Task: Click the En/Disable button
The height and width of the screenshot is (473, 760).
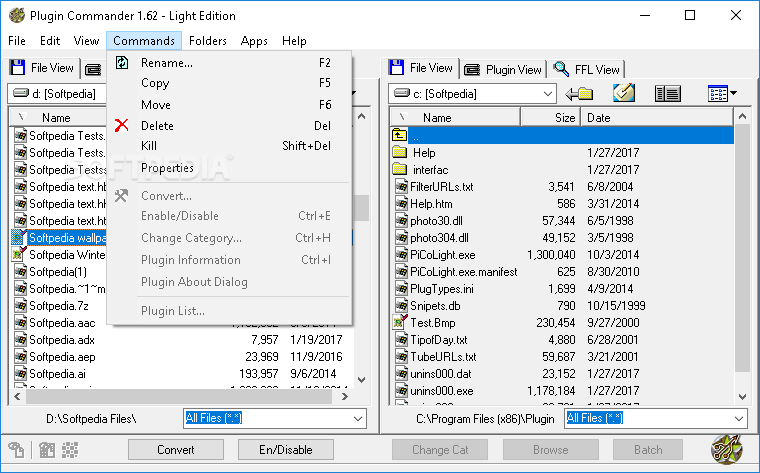Action: point(285,450)
